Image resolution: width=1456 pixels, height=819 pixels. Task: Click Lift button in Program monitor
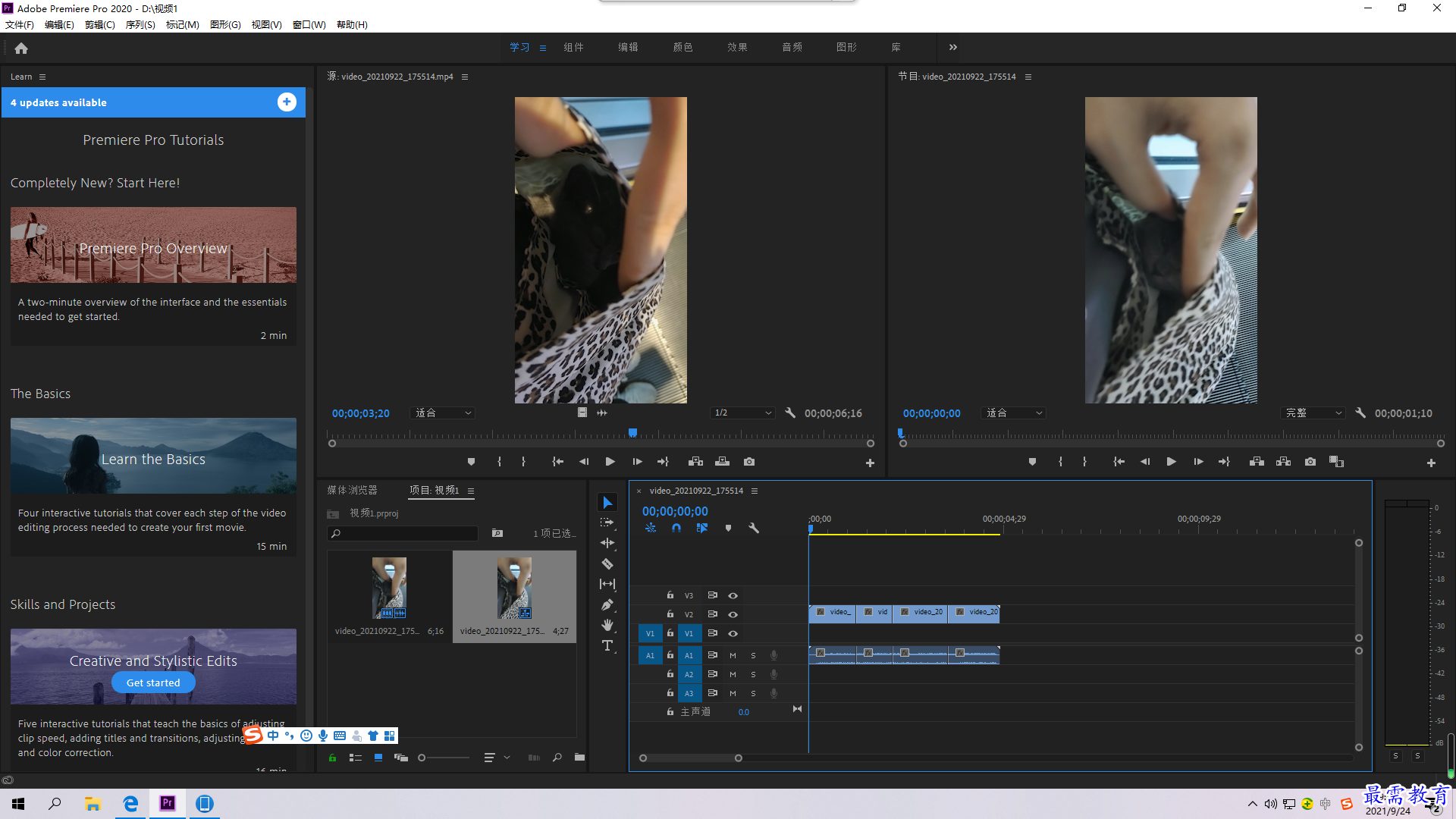[x=1257, y=462]
